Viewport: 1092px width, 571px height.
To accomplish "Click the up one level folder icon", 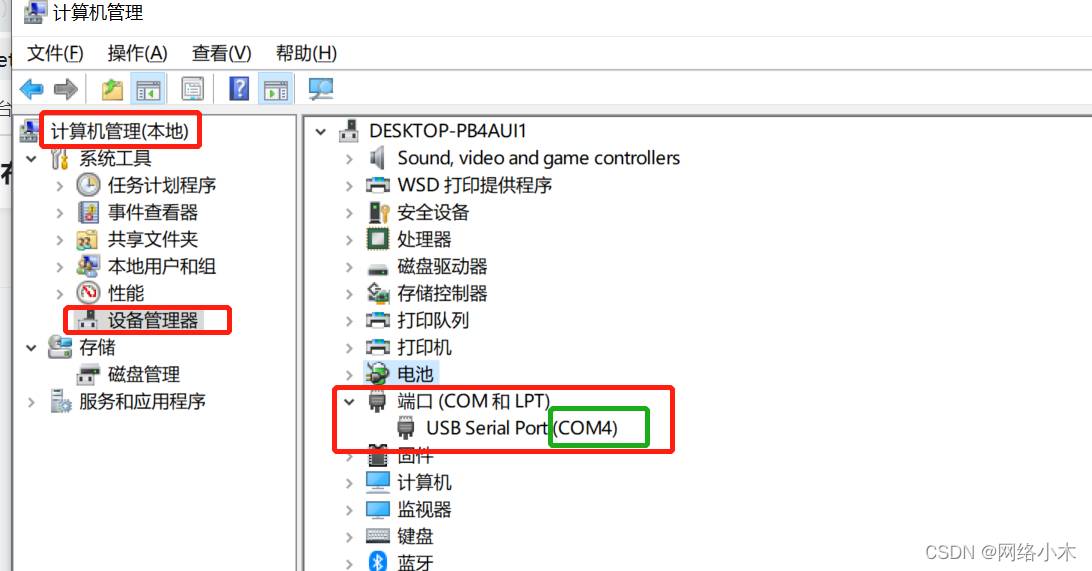I will point(111,89).
